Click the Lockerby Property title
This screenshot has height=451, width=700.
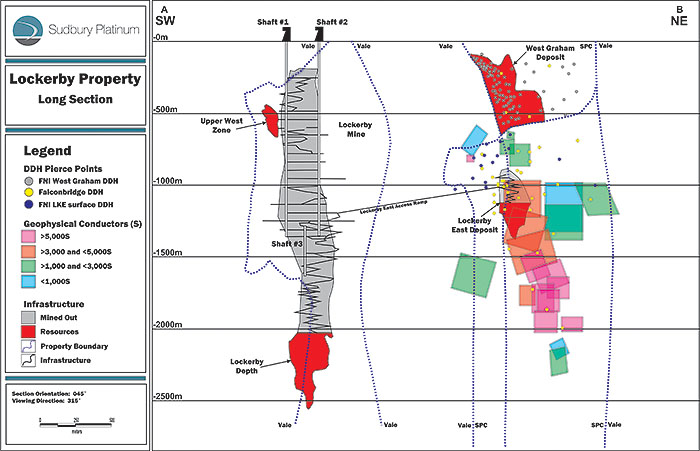pos(75,79)
